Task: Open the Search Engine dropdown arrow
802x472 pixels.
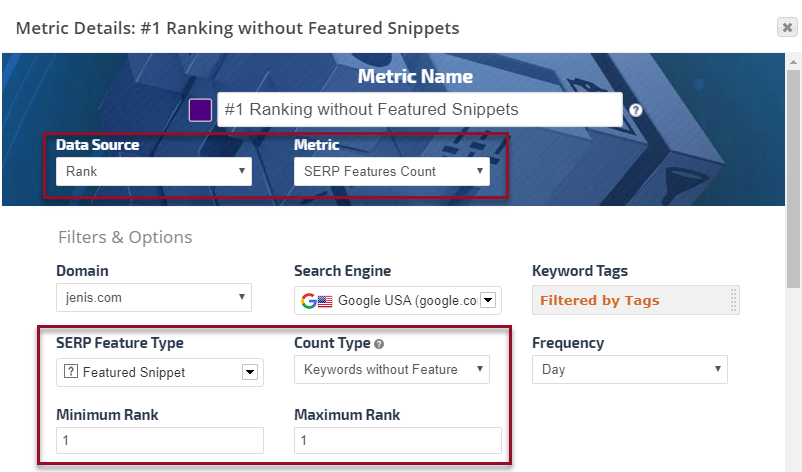Action: coord(488,300)
